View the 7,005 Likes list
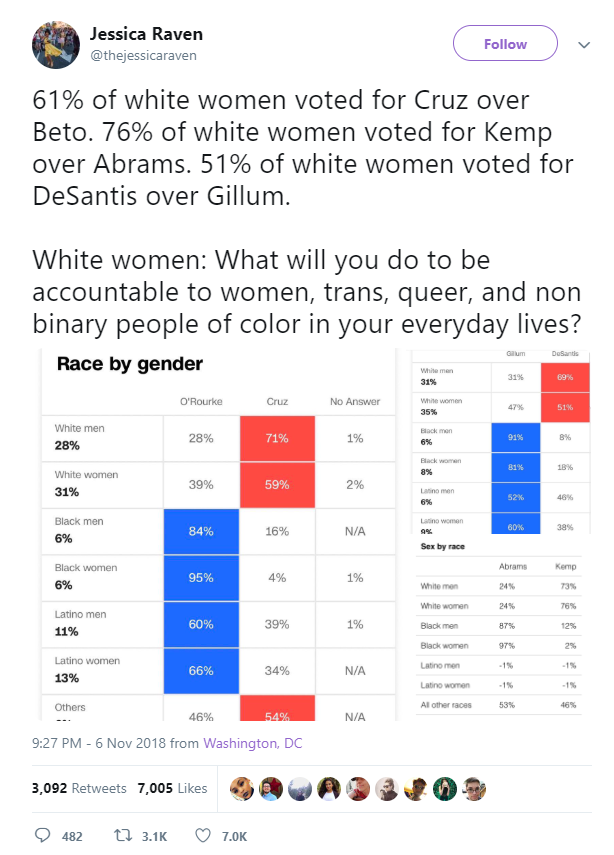This screenshot has width=614, height=855. pos(172,788)
